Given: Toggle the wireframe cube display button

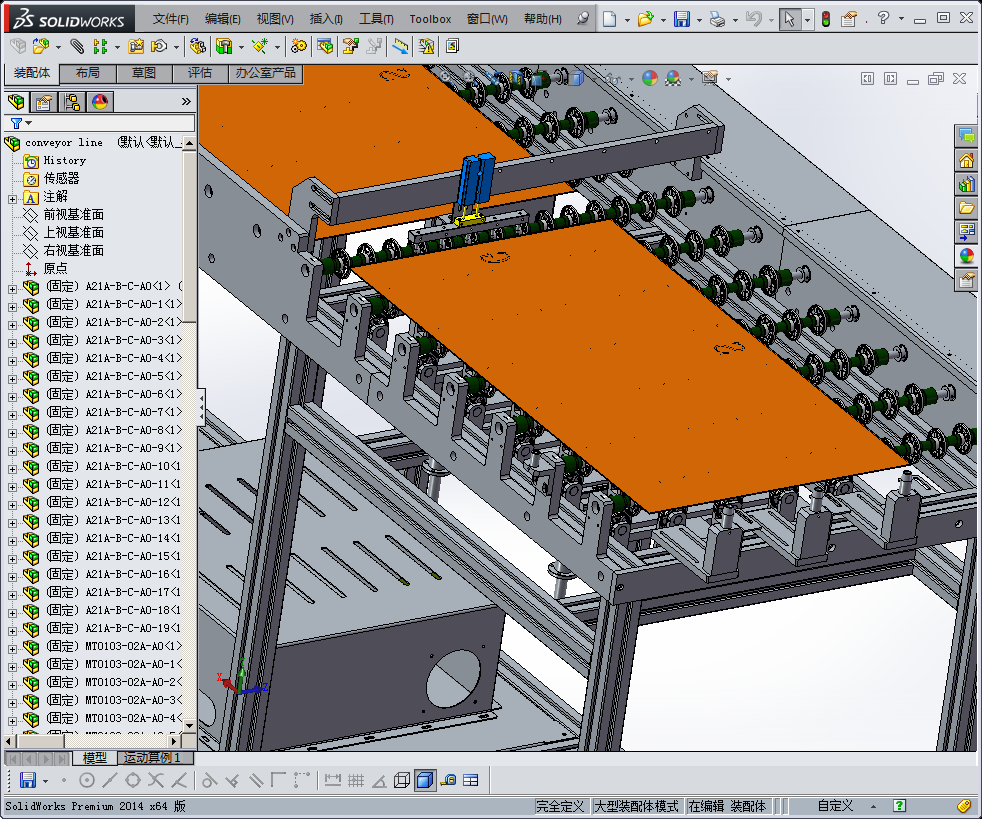Looking at the screenshot, I should click(402, 780).
